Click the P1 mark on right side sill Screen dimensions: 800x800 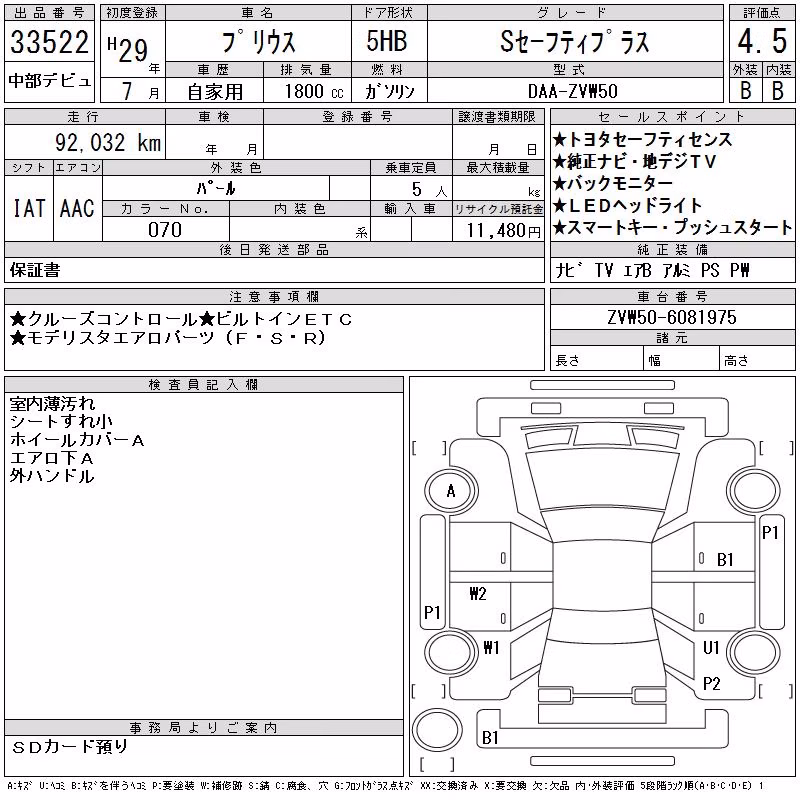coord(770,533)
